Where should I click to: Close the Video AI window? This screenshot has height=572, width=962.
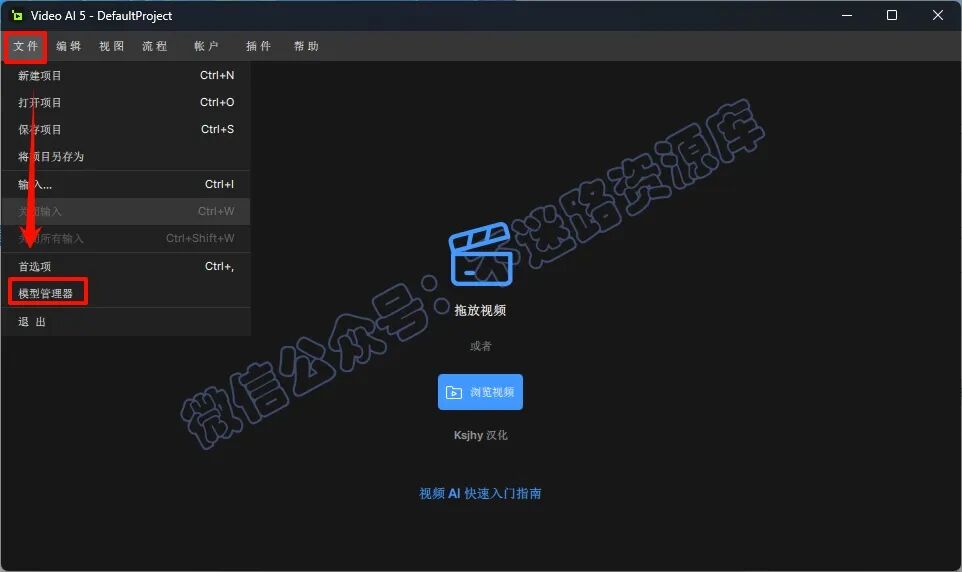937,15
